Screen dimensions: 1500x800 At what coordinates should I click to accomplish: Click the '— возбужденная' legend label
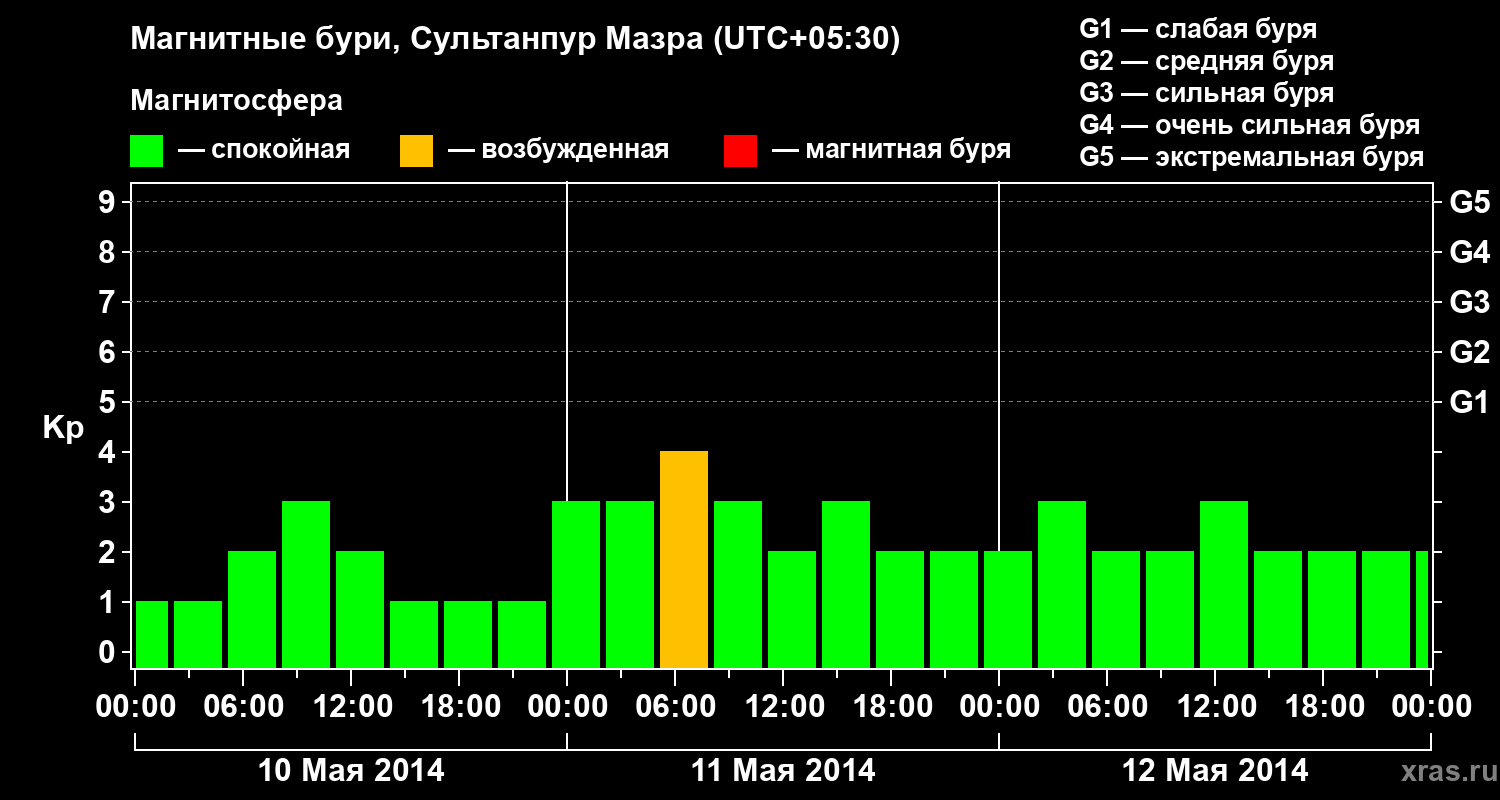pos(558,151)
